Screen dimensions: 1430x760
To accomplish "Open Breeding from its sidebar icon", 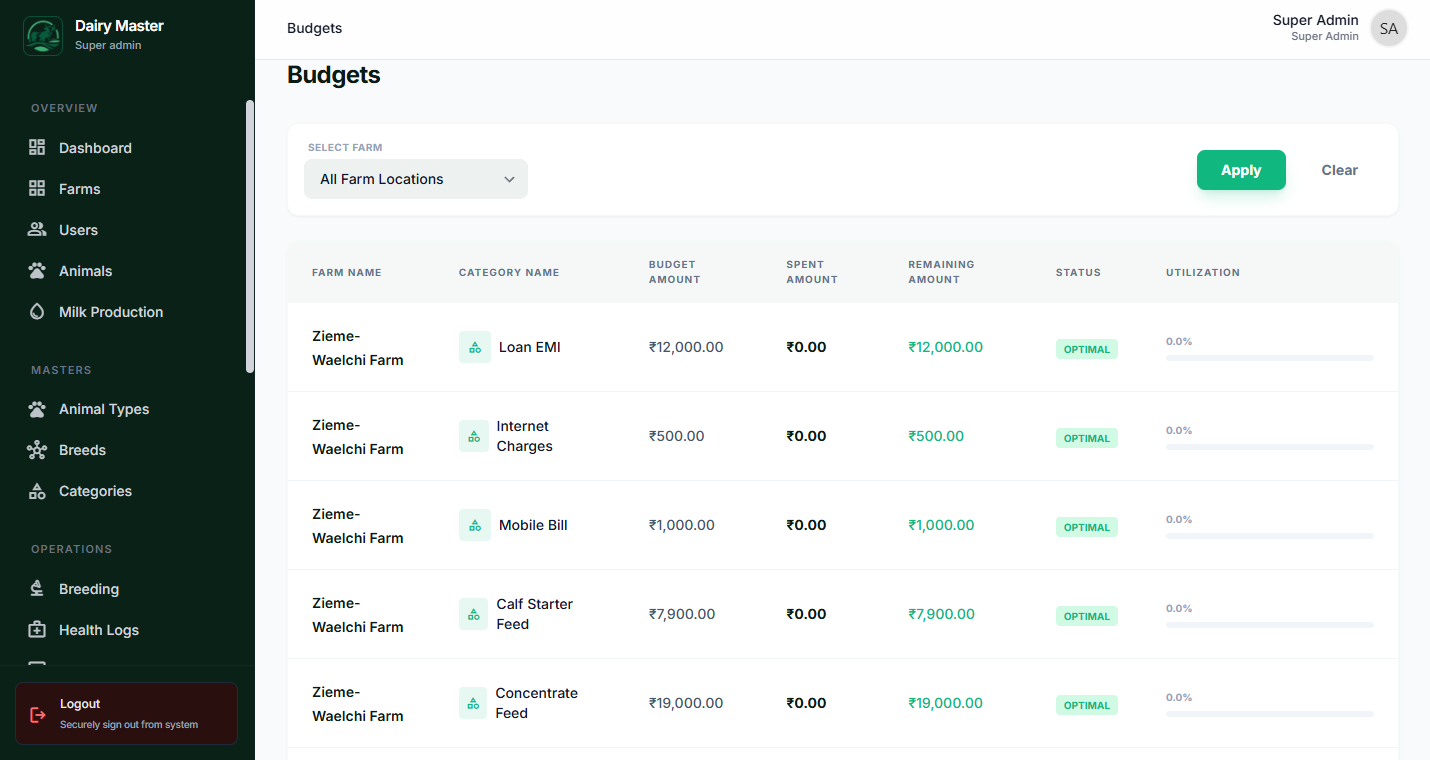I will coord(37,588).
